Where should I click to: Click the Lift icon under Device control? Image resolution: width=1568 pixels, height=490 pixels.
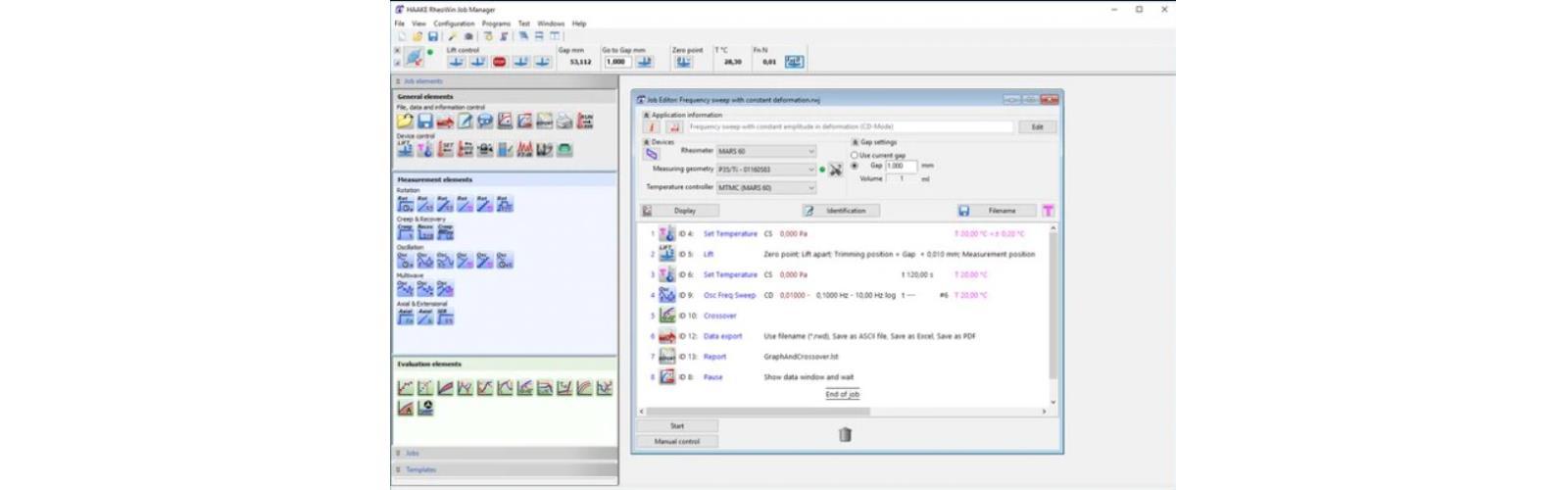405,149
